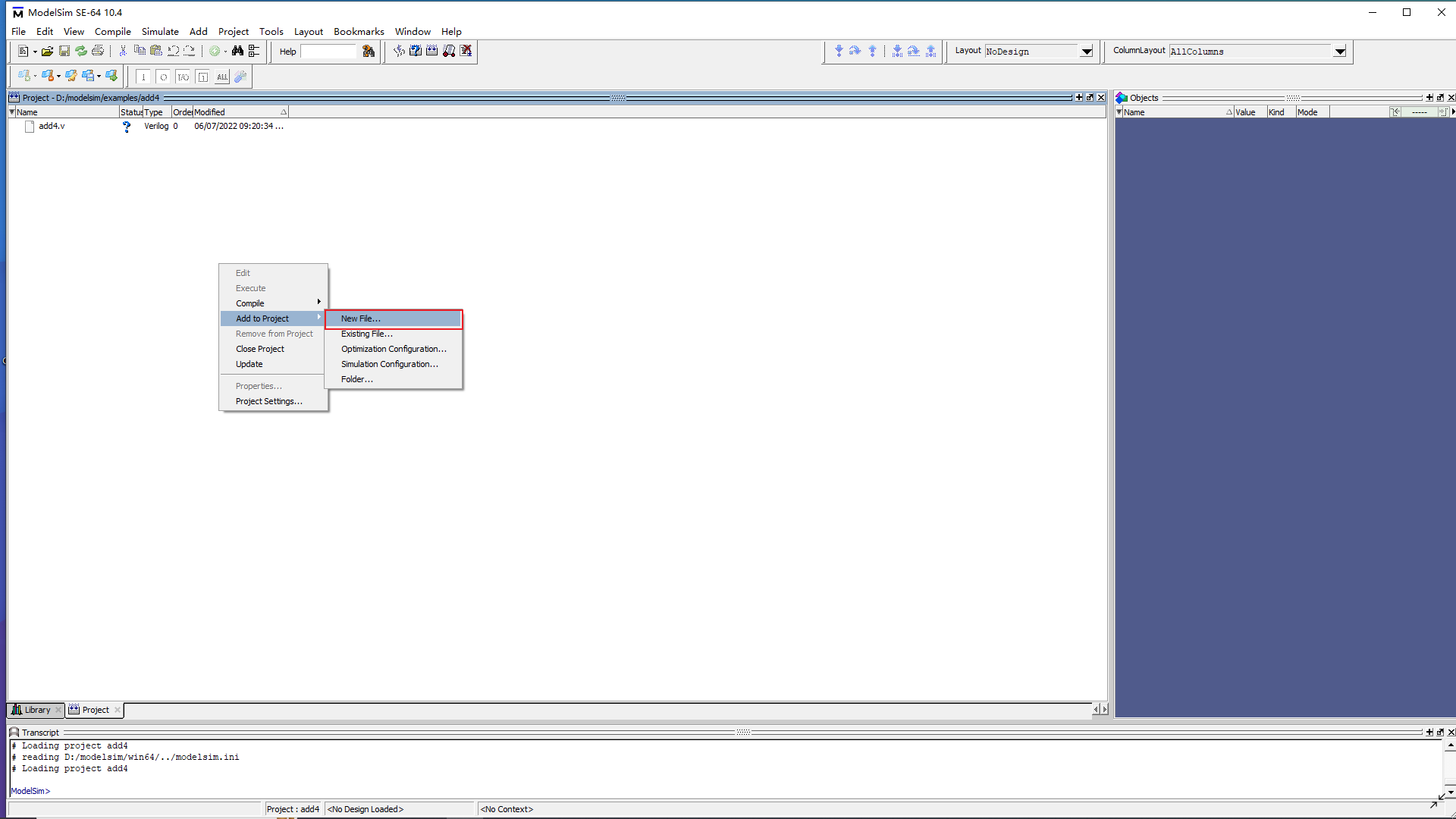This screenshot has width=1456, height=819.
Task: Expand the Objects pane column menu triangle
Action: click(1119, 111)
